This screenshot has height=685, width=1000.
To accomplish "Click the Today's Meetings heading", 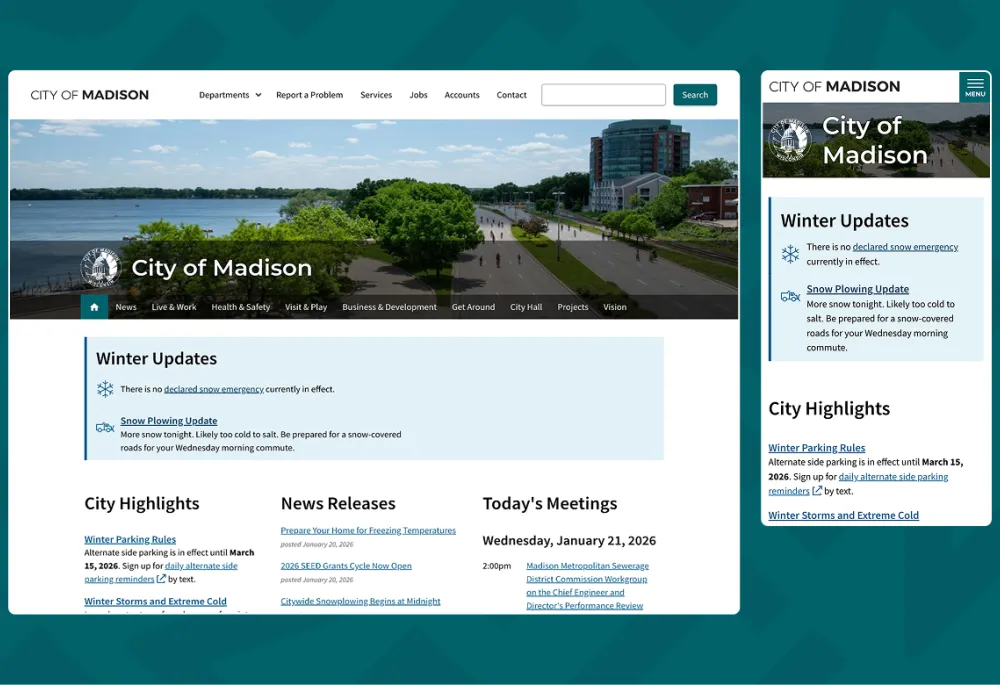I will [x=550, y=503].
